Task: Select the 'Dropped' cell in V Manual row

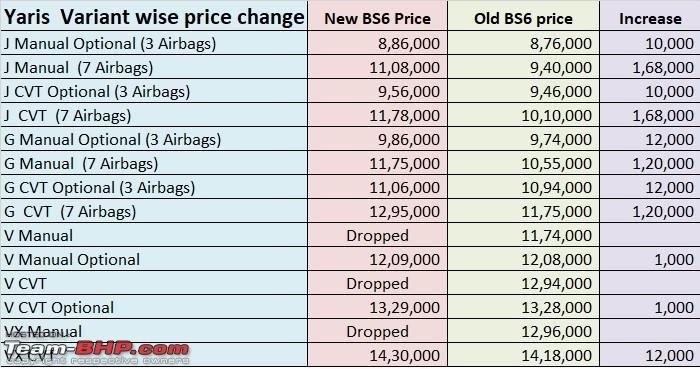Action: point(377,236)
